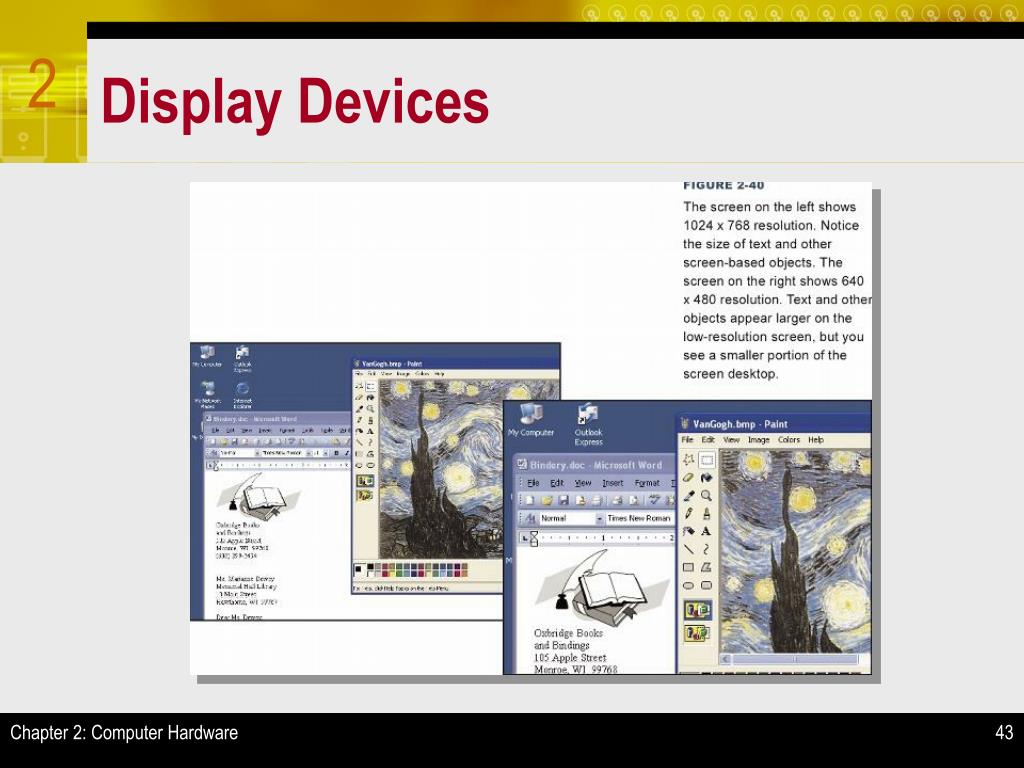Screen dimensions: 1024x768
Task: Select the Brush tool in 640x480 Paint
Action: click(x=706, y=513)
